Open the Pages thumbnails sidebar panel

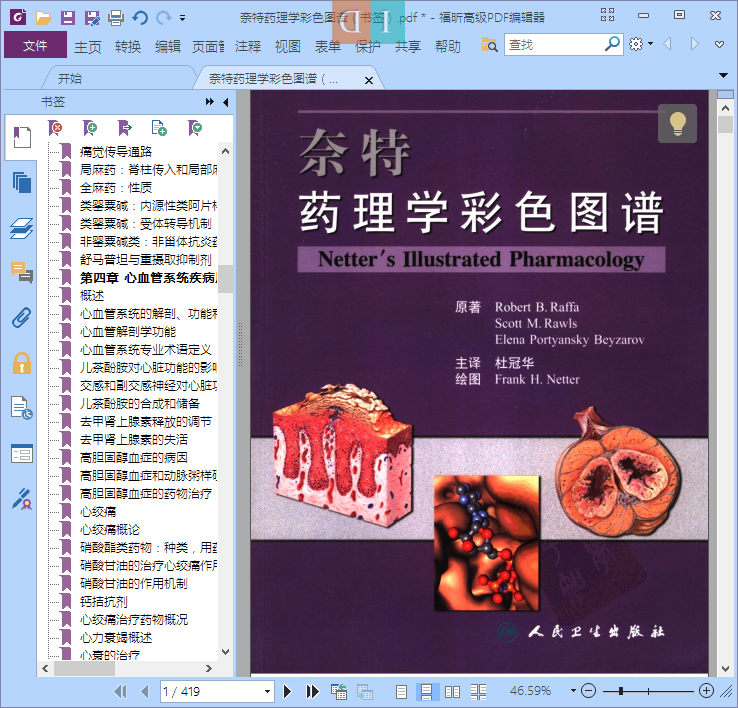tap(22, 182)
